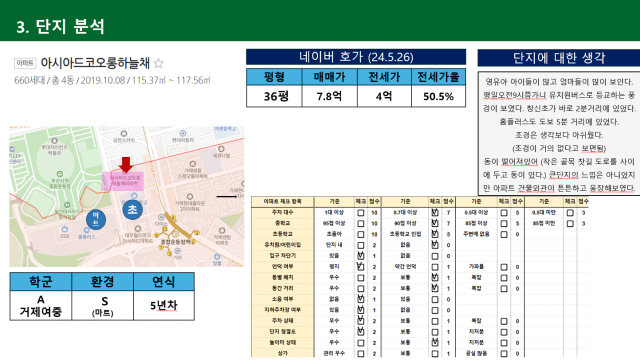Uncheck the 초등학교 인접 checkbox

point(435,234)
